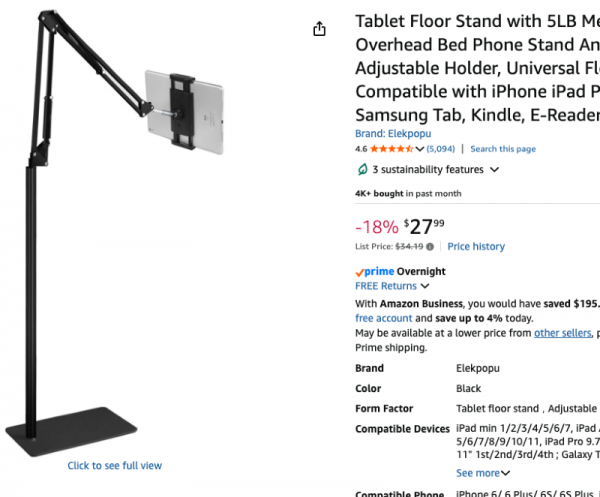Expand the star rating breakdown chevron

(x=419, y=149)
